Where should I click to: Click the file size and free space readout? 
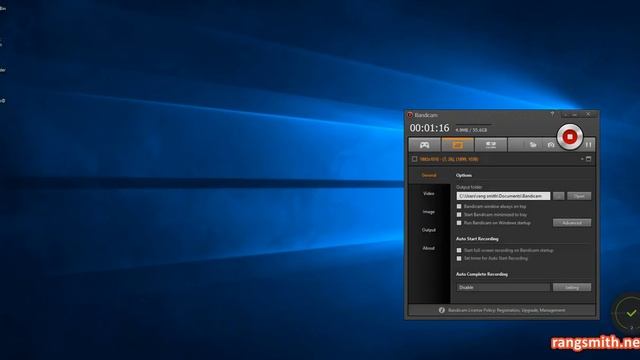coord(471,130)
